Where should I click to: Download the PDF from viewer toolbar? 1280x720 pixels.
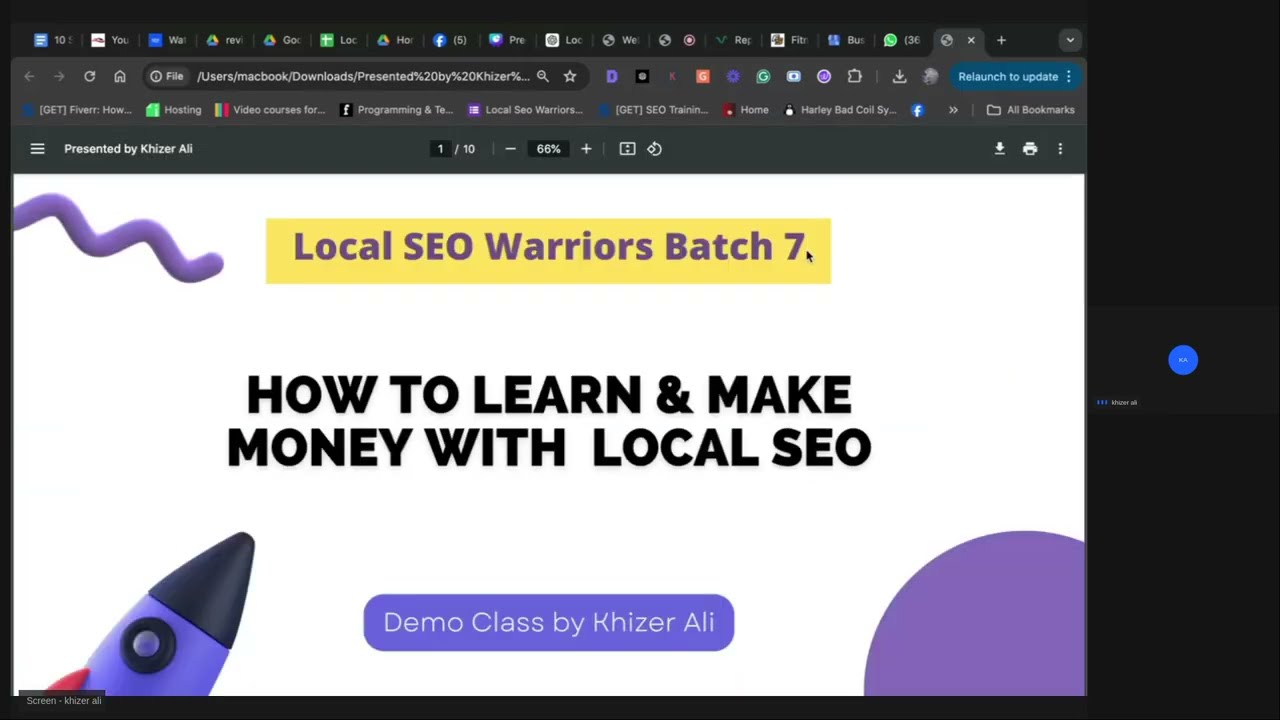tap(999, 149)
